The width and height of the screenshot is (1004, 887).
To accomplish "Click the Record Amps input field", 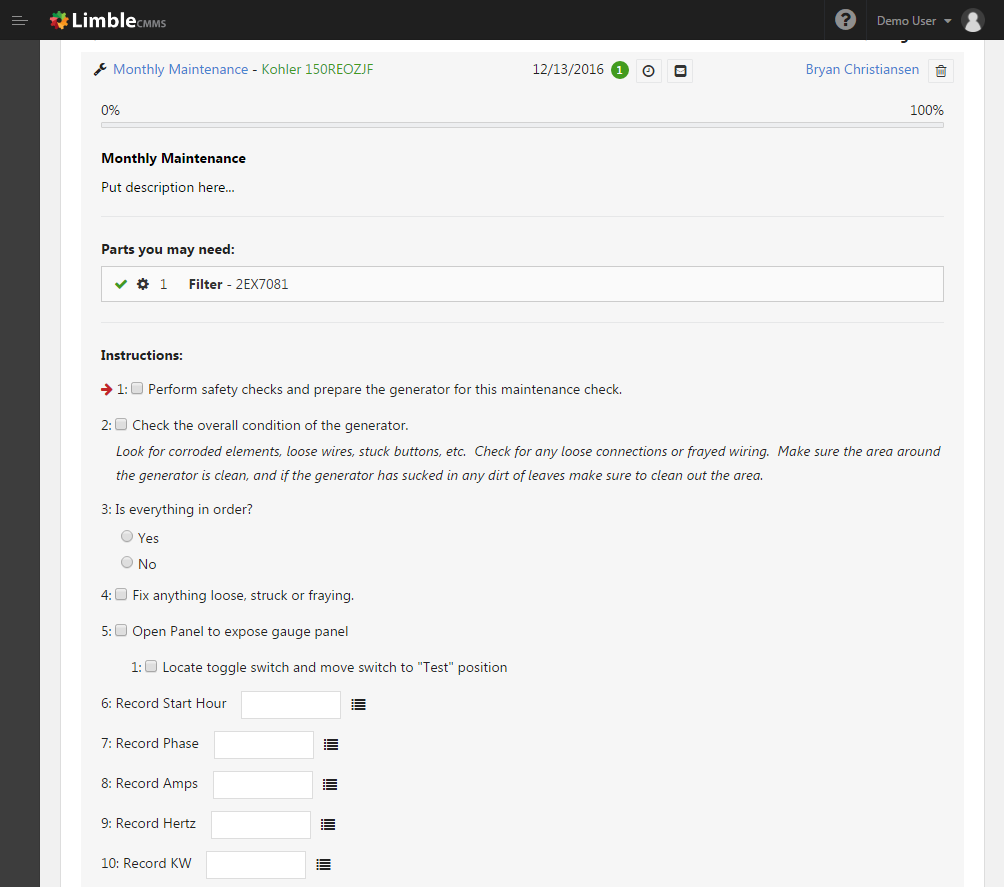I will 263,785.
